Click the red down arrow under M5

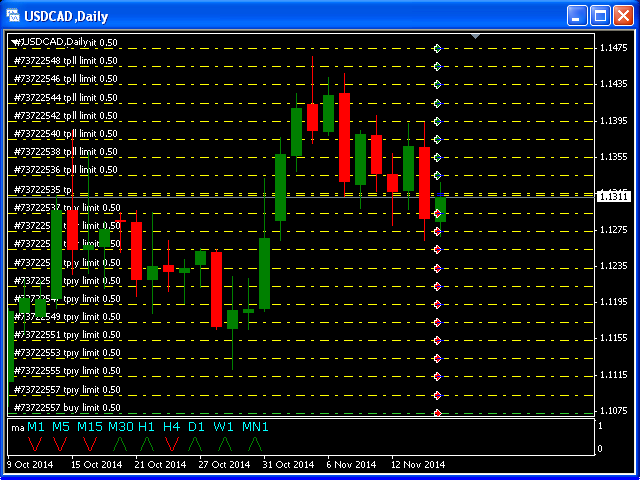(x=62, y=443)
